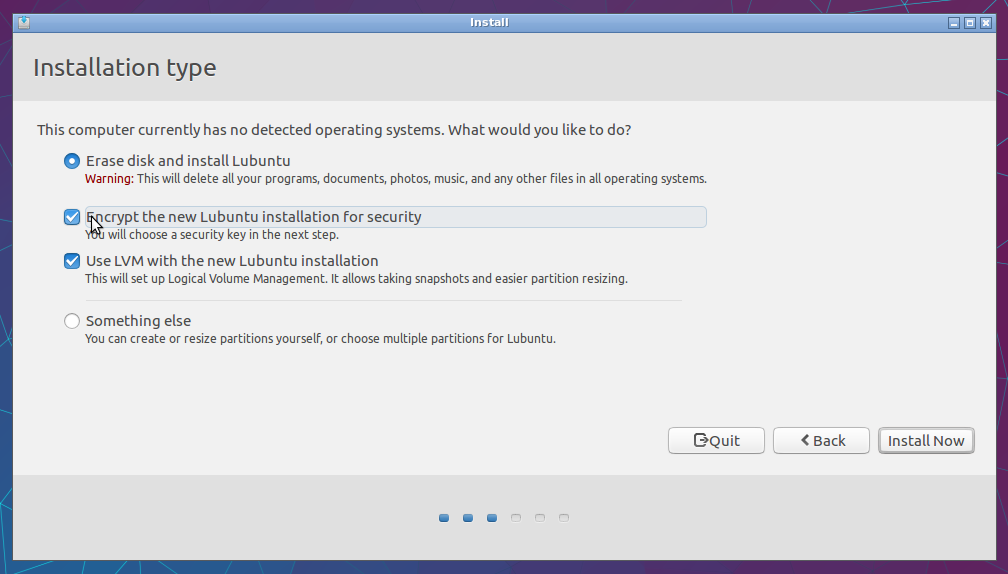The width and height of the screenshot is (1008, 574).
Task: Select Erase disk and install Lubuntu option
Action: [71, 160]
